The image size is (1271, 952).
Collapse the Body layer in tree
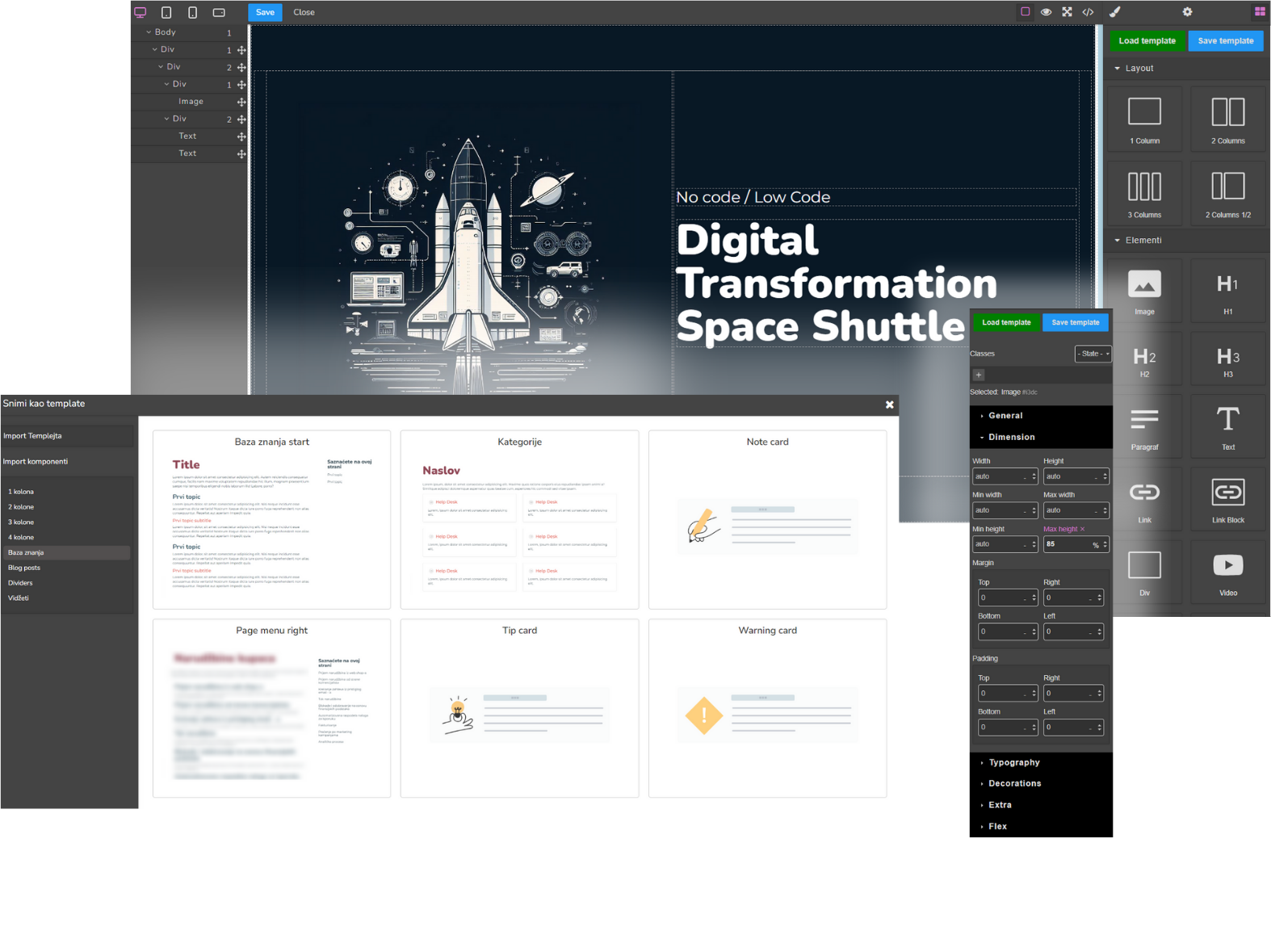149,32
